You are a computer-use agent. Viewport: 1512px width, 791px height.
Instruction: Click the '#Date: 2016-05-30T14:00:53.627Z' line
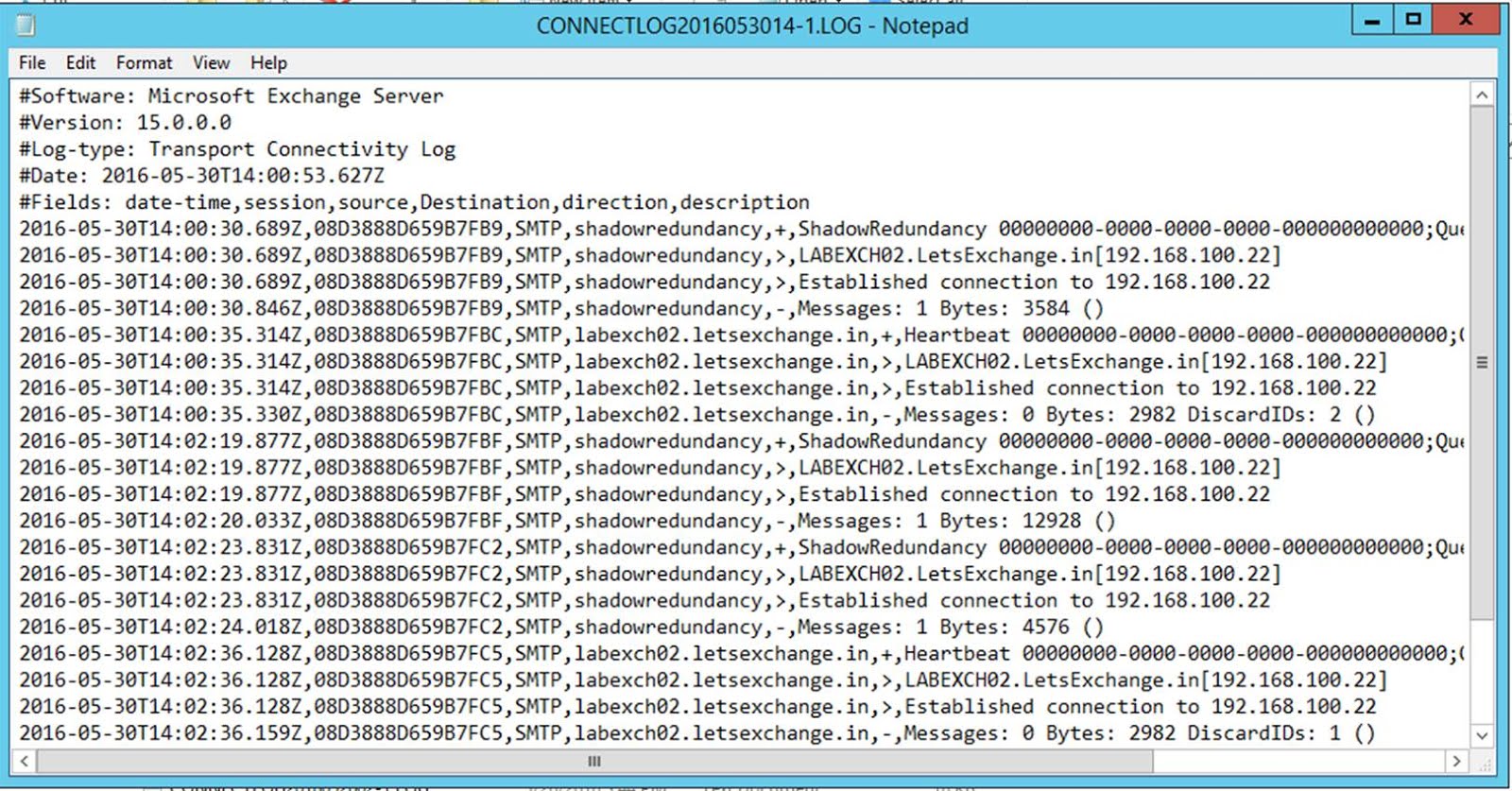click(202, 175)
